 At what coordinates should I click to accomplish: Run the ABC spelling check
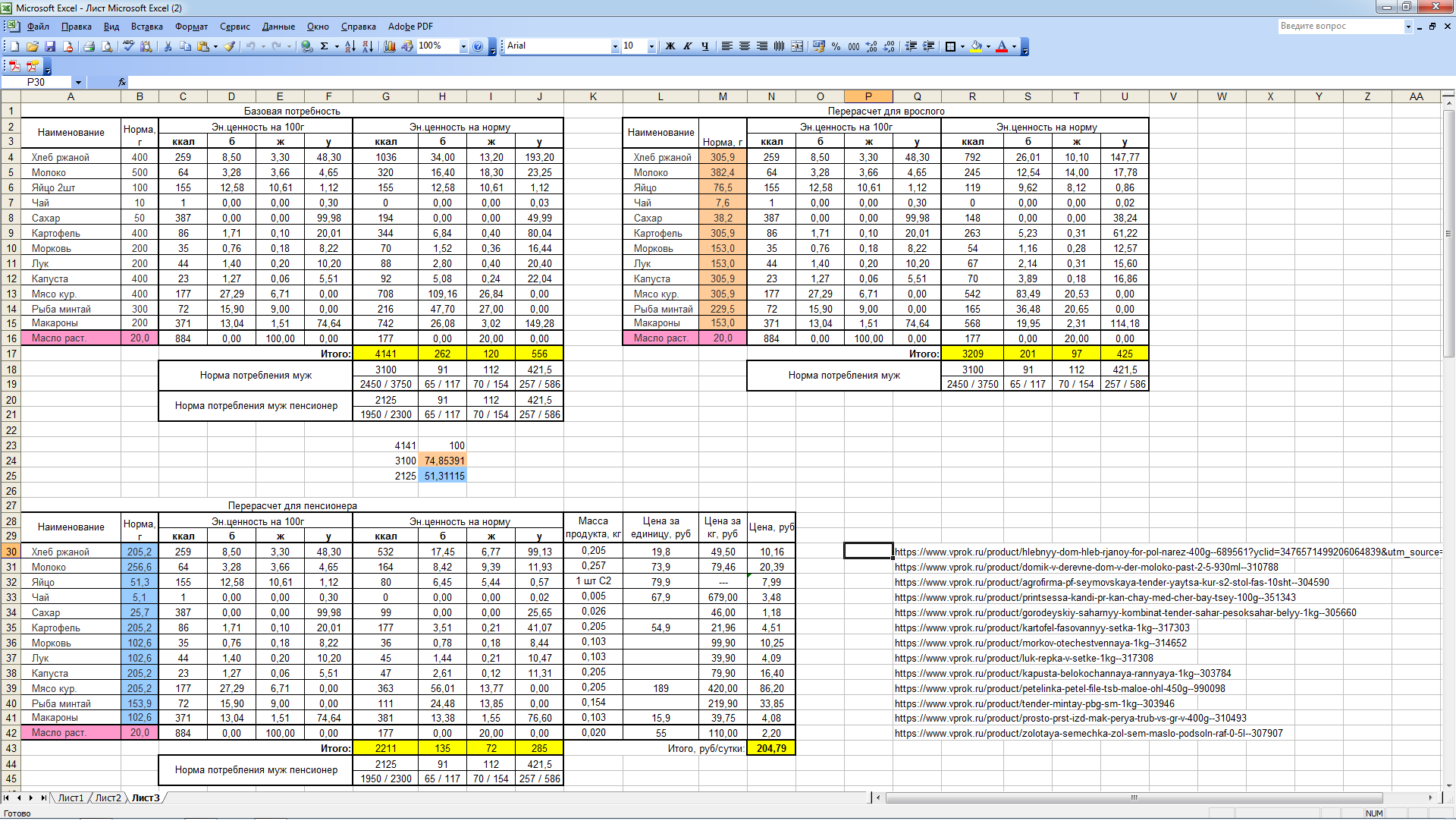coord(128,46)
